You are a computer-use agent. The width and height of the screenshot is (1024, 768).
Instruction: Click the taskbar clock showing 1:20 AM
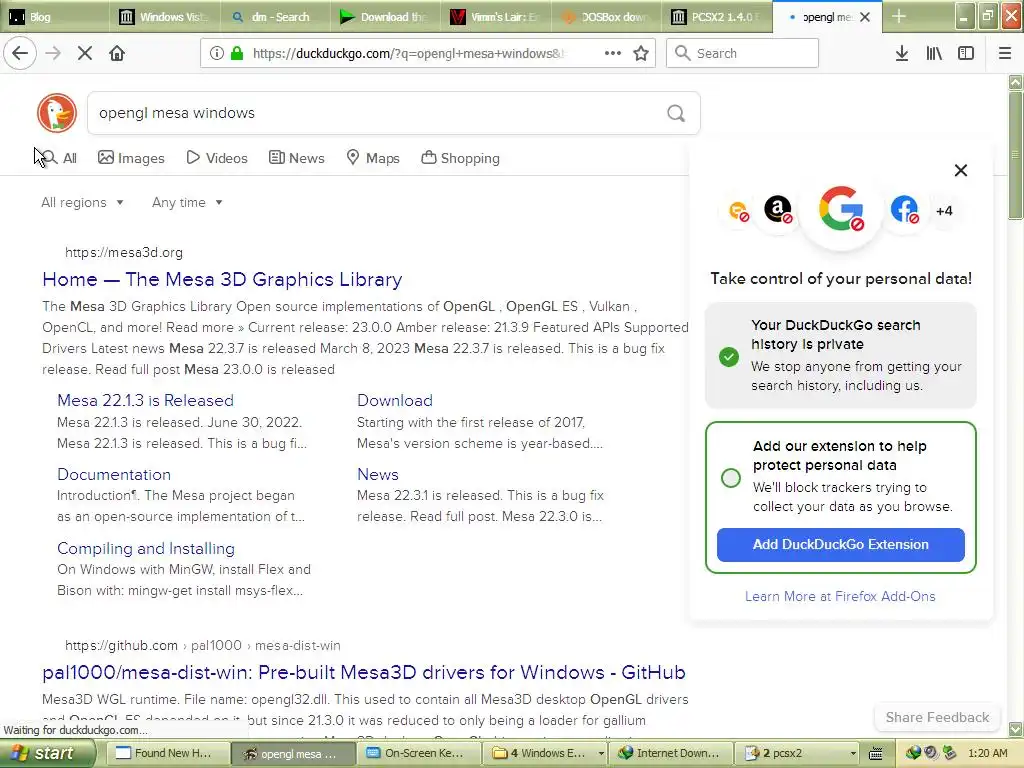click(987, 754)
